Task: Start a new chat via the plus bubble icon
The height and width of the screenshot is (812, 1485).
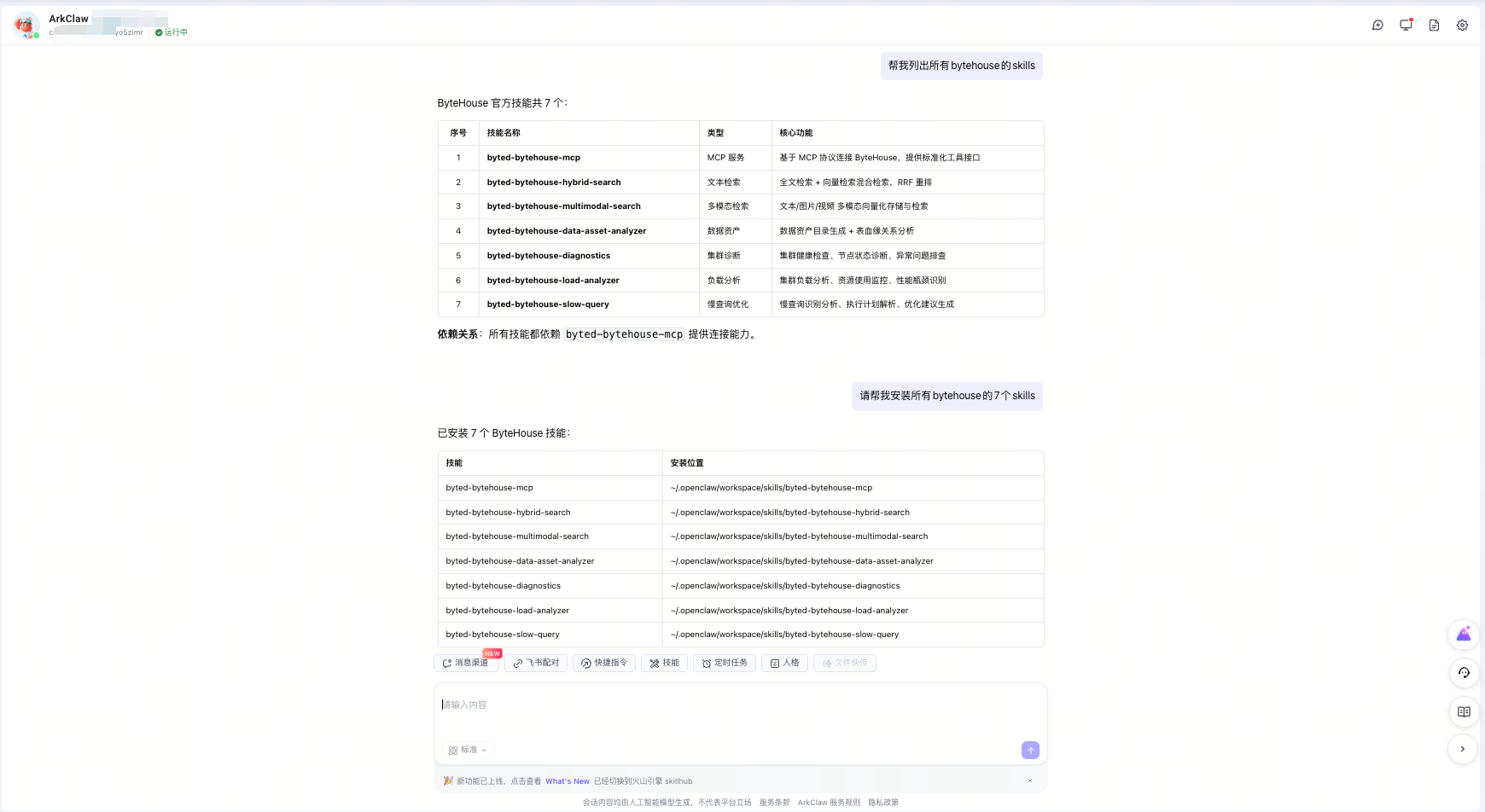Action: [x=1377, y=26]
